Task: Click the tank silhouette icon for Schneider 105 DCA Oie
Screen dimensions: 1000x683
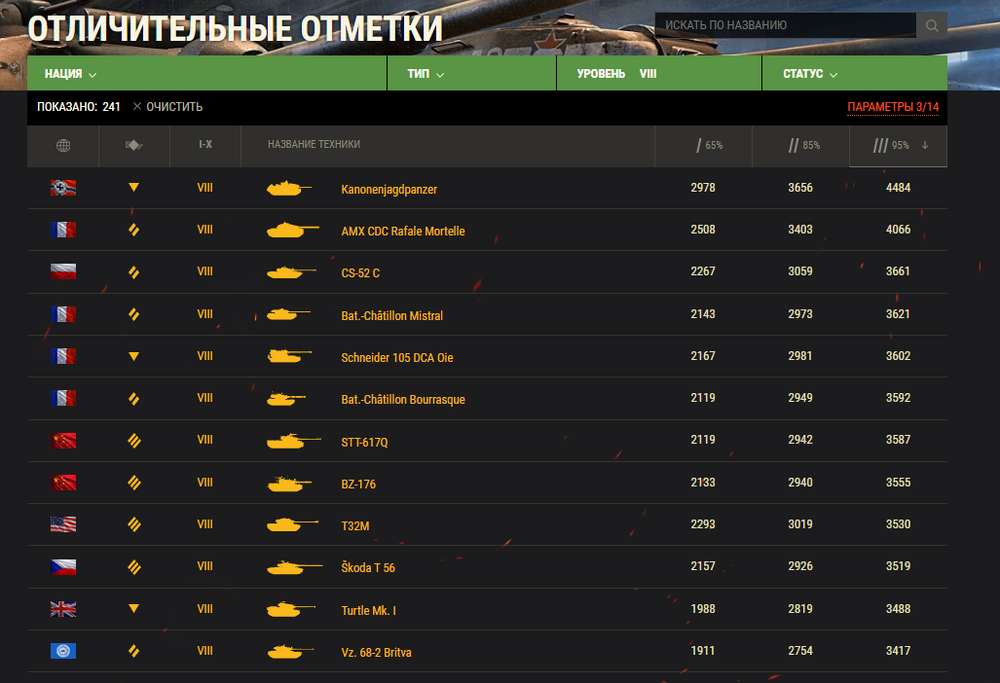Action: coord(289,356)
